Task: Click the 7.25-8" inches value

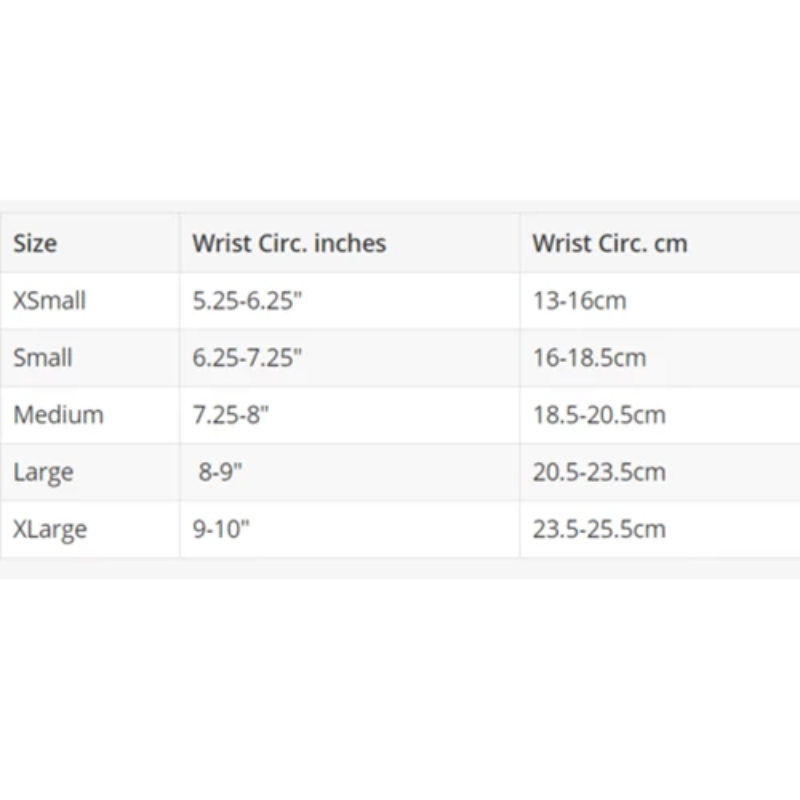Action: point(231,415)
